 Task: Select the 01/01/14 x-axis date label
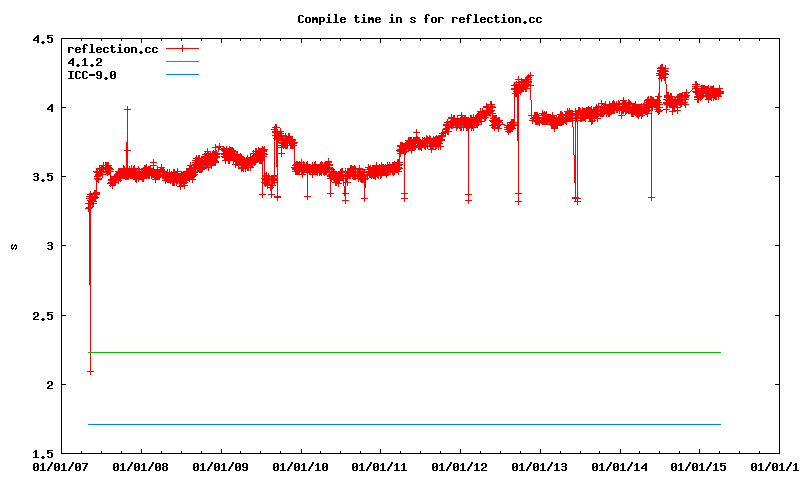pos(620,466)
